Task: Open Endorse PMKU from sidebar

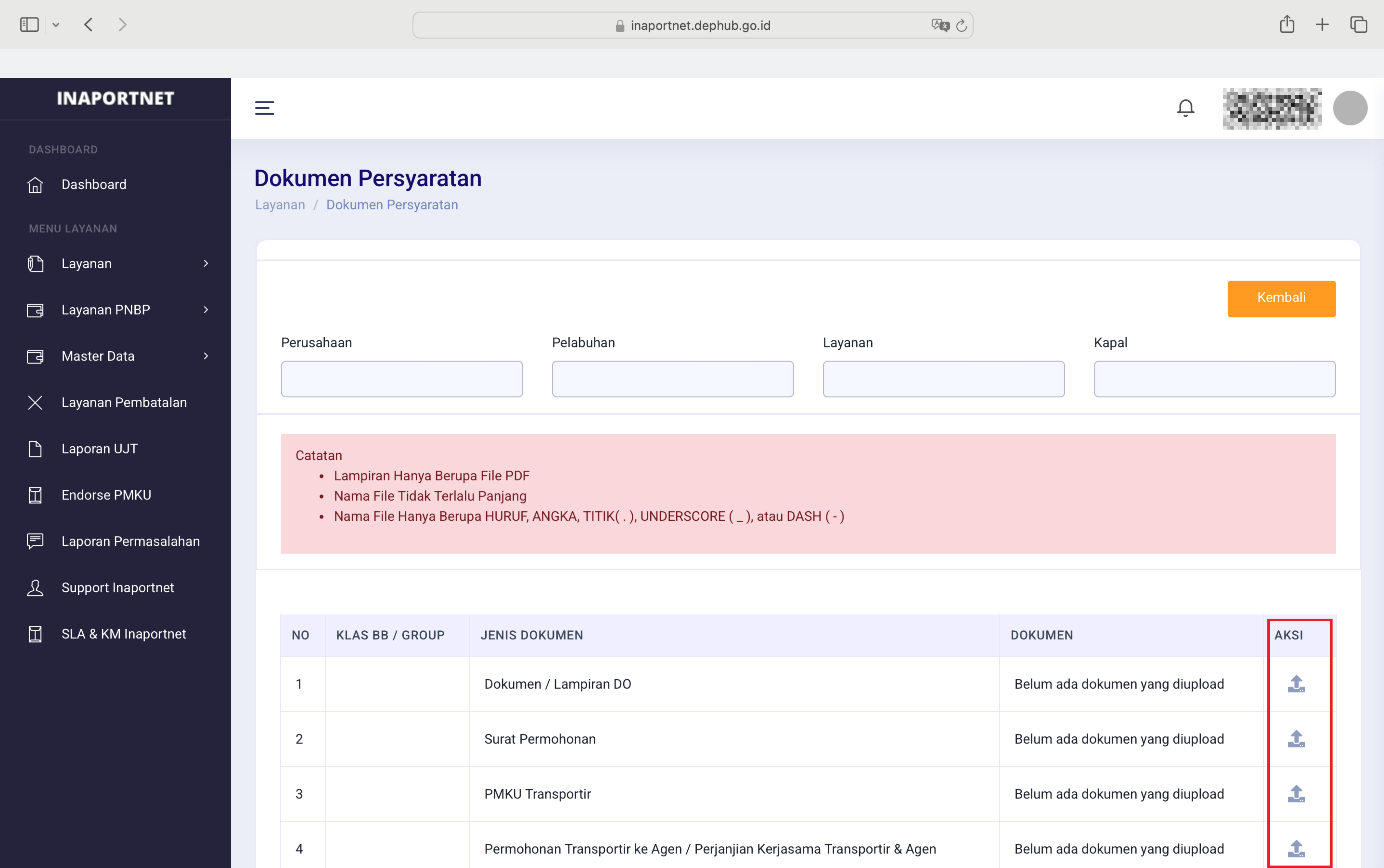Action: (106, 495)
